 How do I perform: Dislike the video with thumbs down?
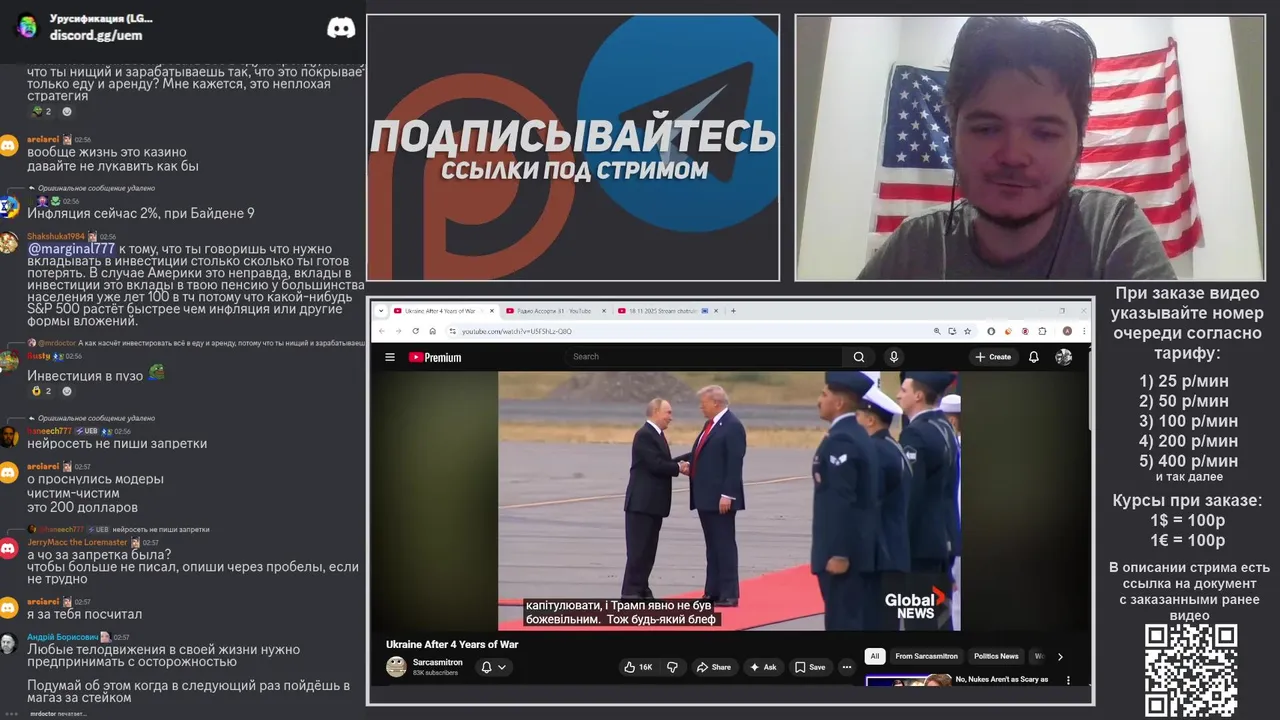click(672, 667)
